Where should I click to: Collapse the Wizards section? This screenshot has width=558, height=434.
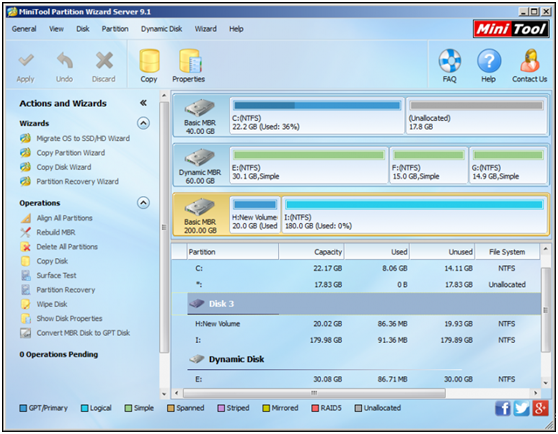[x=143, y=123]
